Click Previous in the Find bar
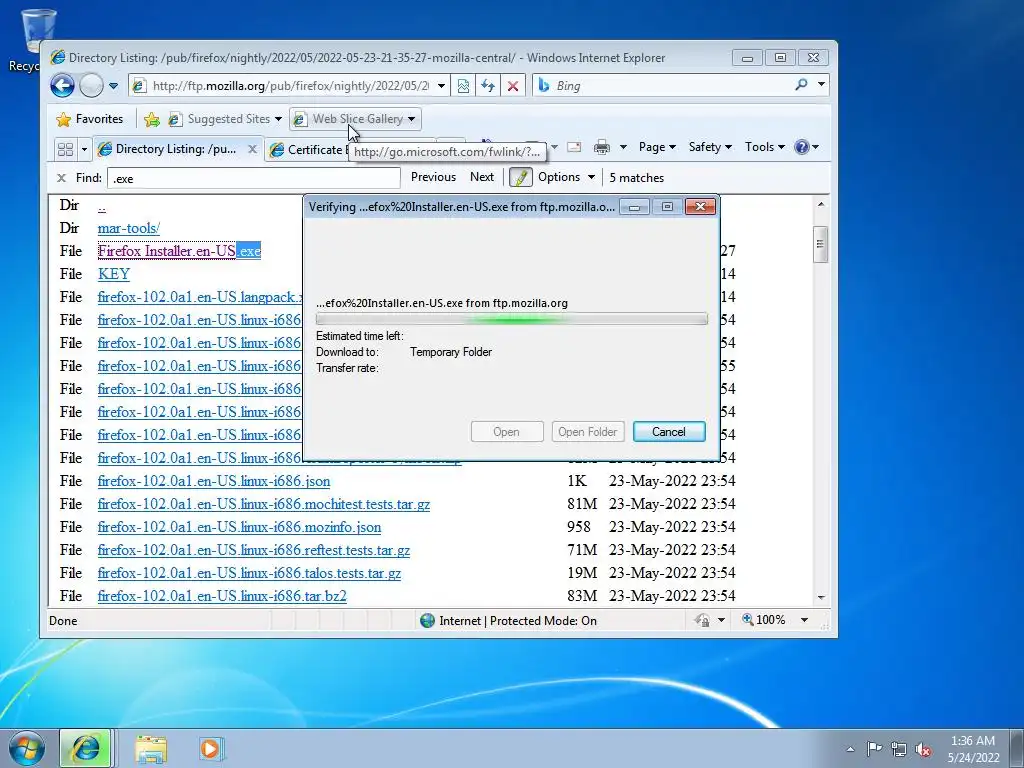Viewport: 1024px width, 768px height. (x=433, y=177)
